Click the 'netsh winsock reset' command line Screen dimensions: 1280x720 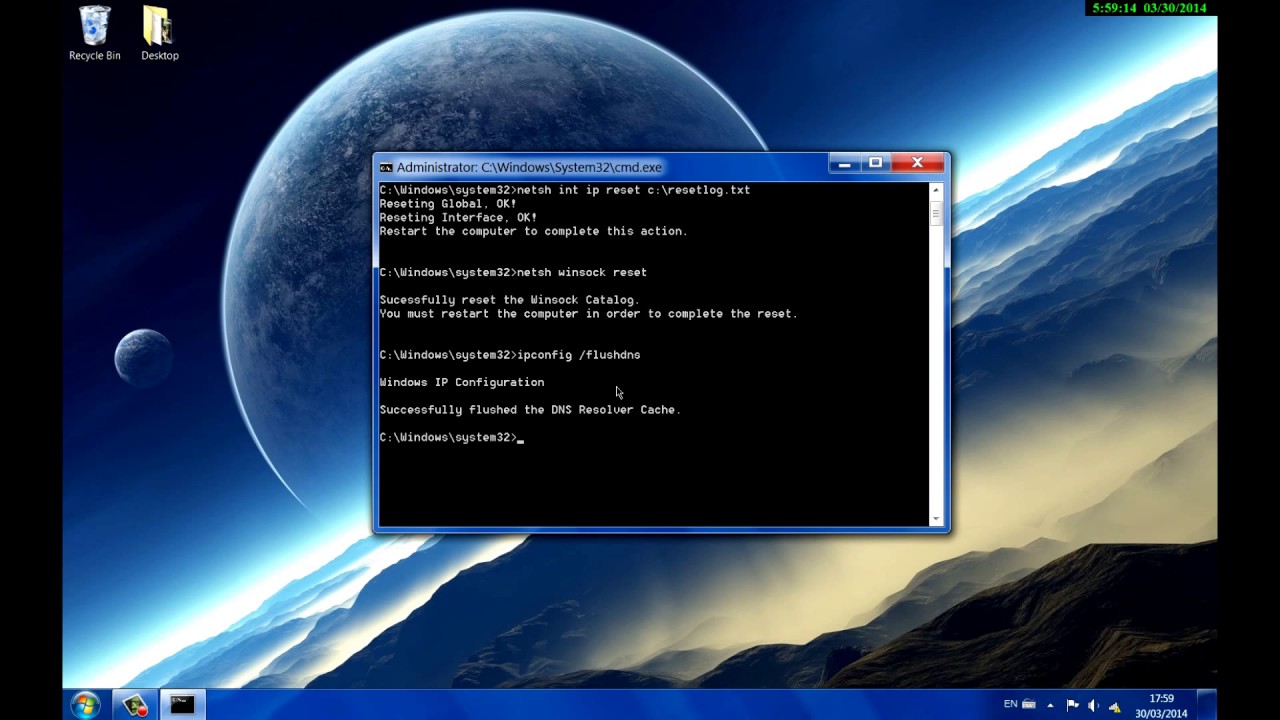coord(513,272)
